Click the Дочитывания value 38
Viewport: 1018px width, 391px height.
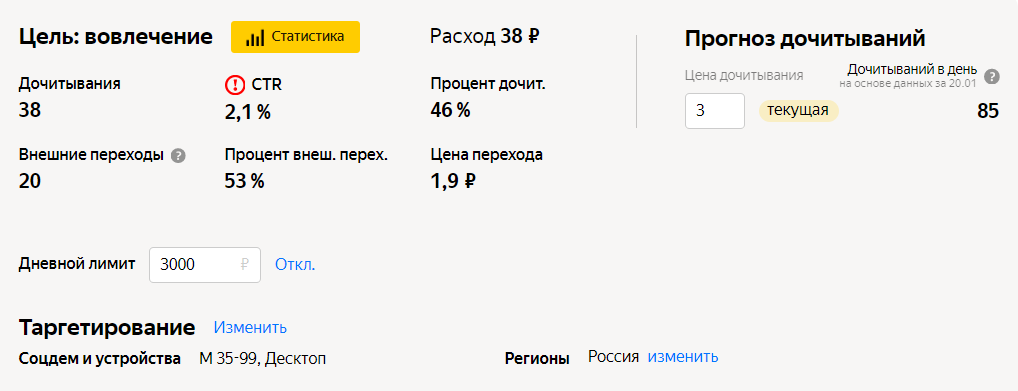click(x=30, y=110)
